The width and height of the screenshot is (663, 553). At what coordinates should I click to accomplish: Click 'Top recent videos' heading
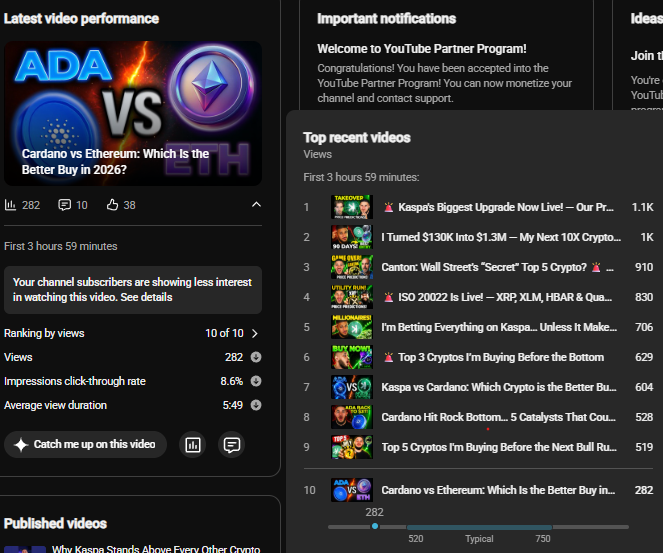[x=357, y=138]
